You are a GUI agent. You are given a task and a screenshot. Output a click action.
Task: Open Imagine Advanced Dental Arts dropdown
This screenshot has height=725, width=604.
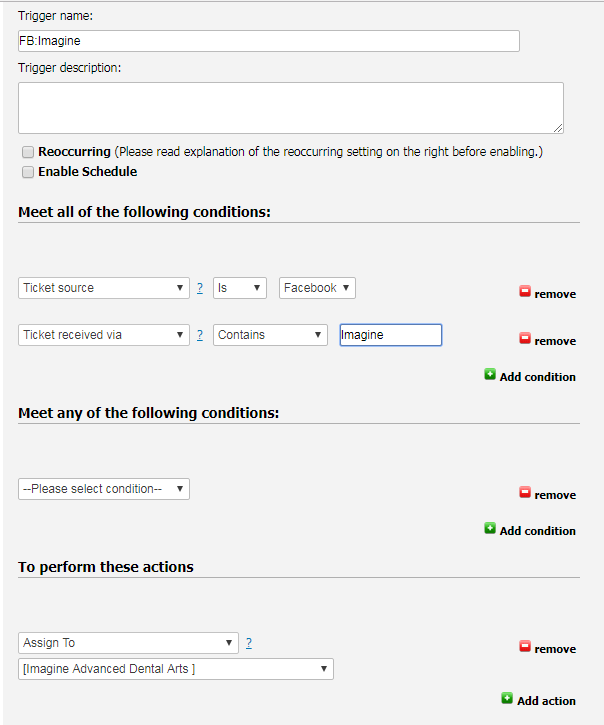point(176,669)
